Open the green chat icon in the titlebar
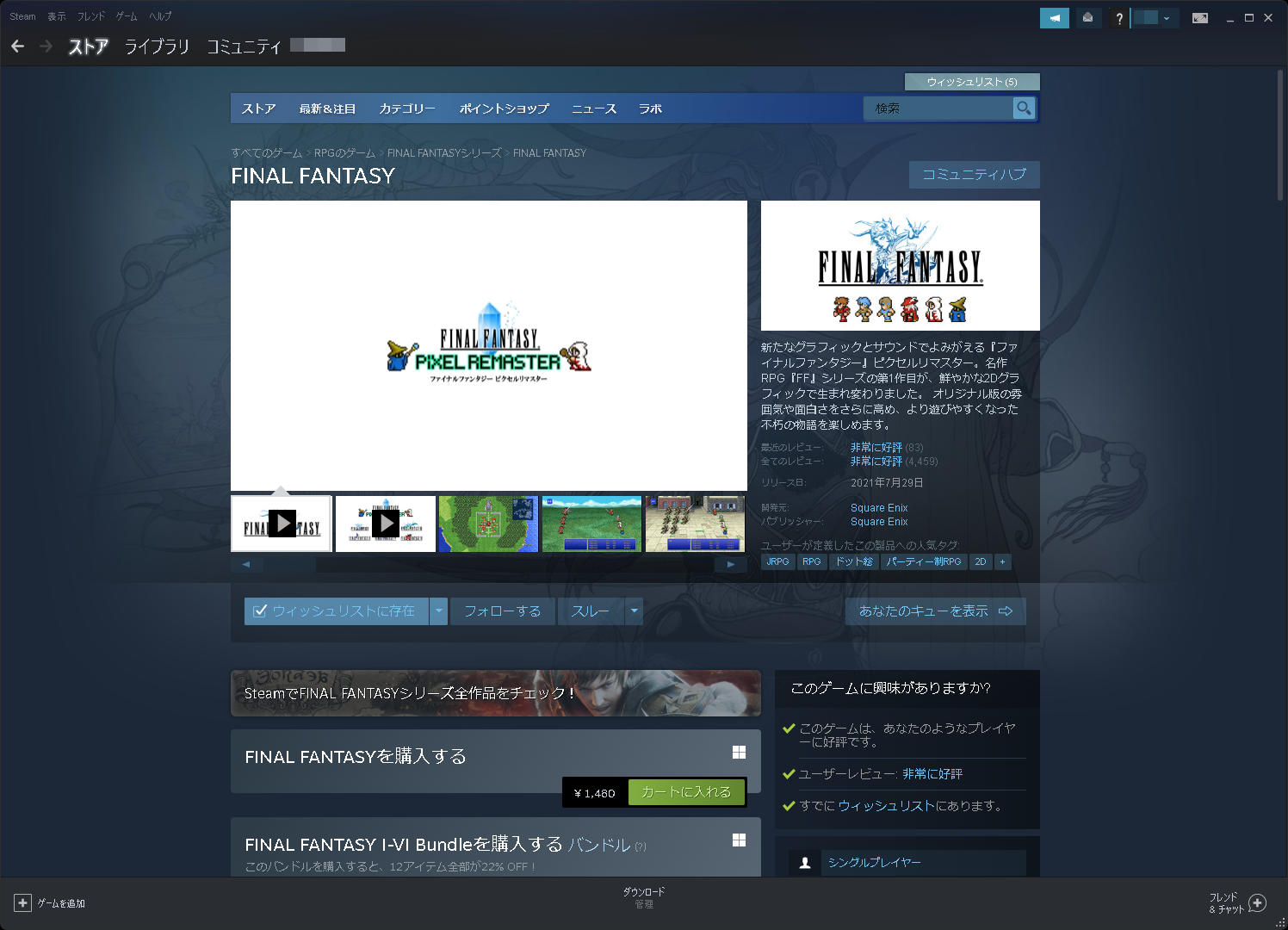Viewport: 1288px width, 930px height. [1054, 17]
